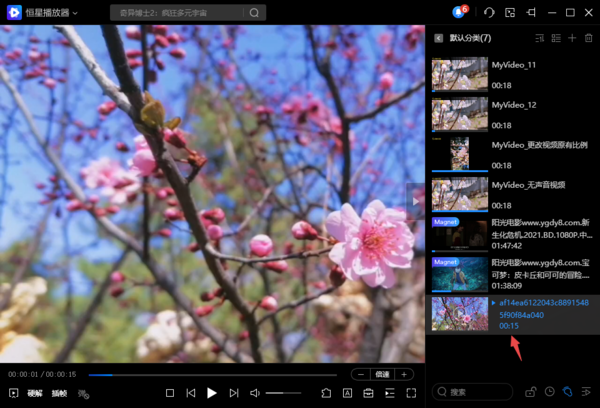600x408 pixels.
Task: Click the blue footprint tracking icon
Action: (x=567, y=392)
